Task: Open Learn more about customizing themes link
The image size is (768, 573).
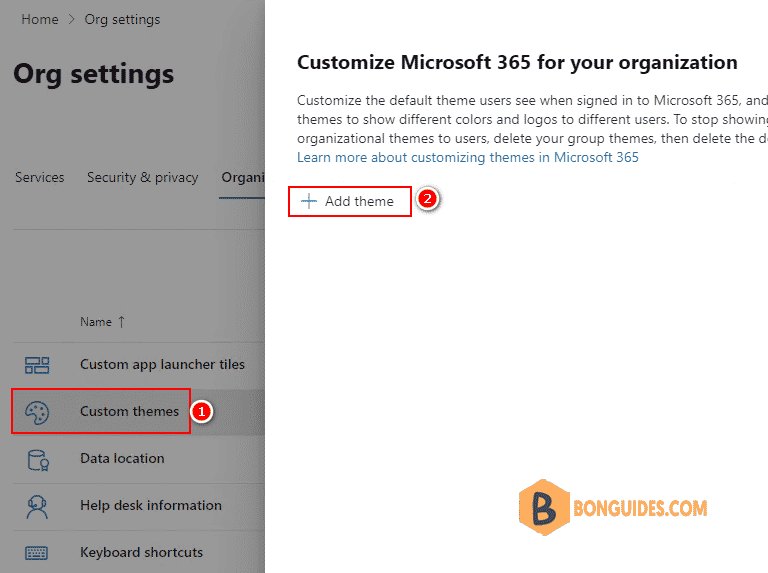Action: [x=468, y=157]
